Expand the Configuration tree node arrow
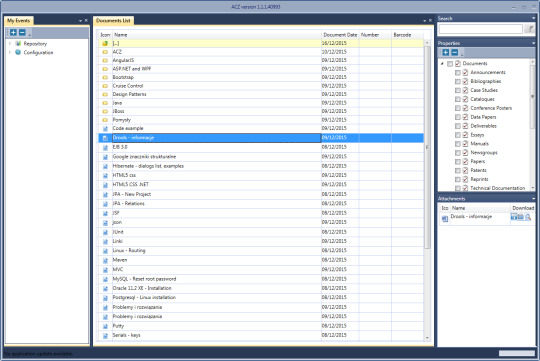Screen dimensions: 540x361 (10, 52)
